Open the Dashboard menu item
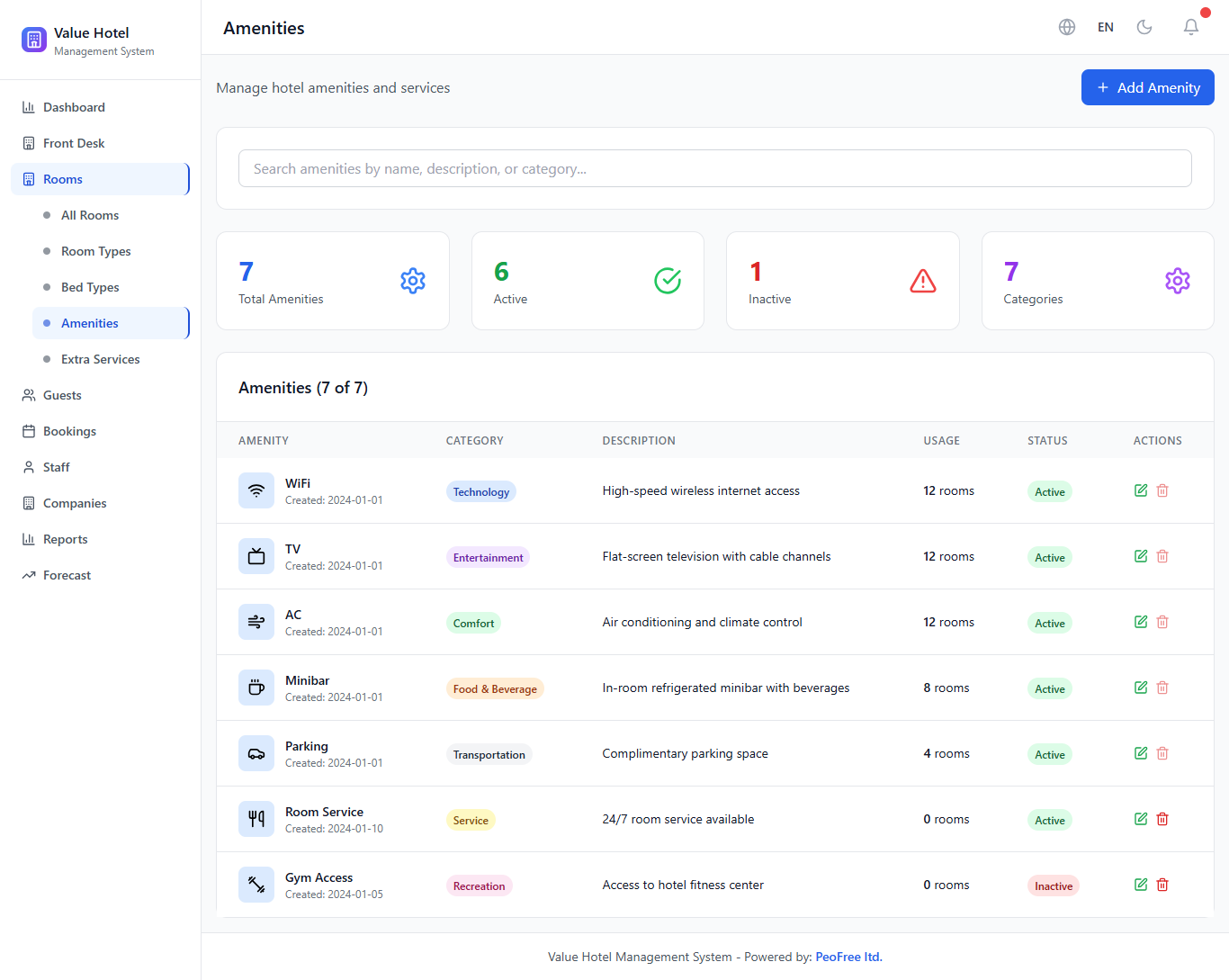The height and width of the screenshot is (980, 1229). (x=74, y=107)
